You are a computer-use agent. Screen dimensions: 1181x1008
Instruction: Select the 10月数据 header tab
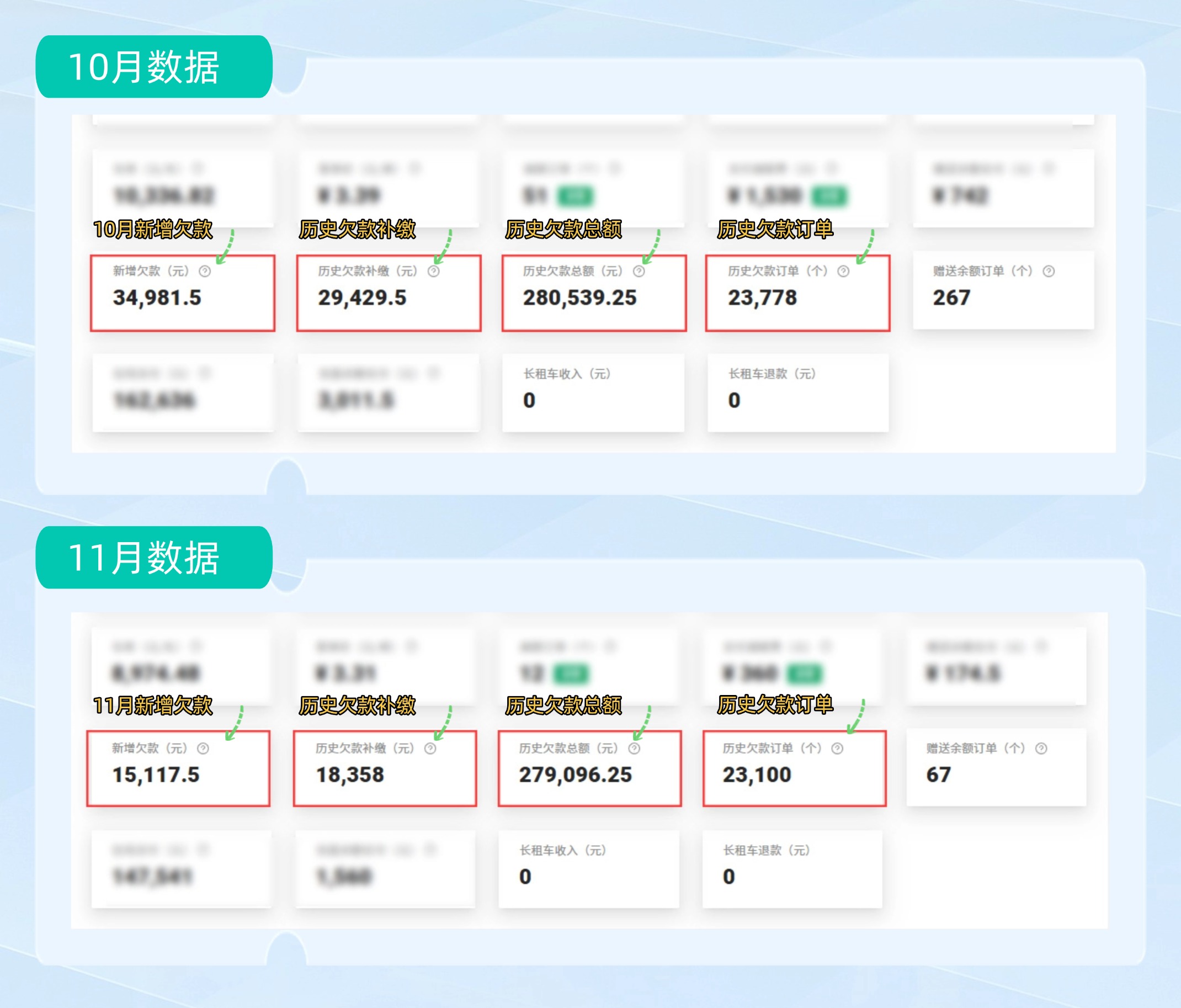[x=154, y=67]
